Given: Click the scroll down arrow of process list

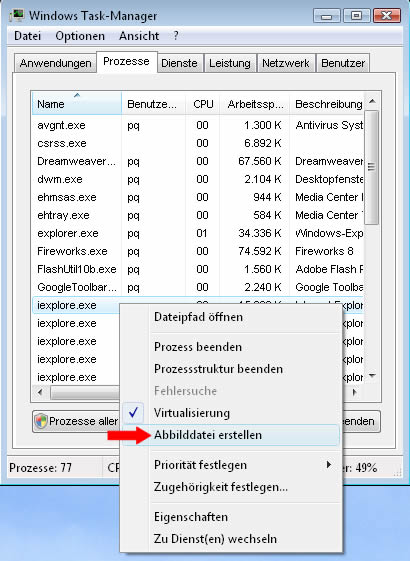Looking at the screenshot, I should pos(372,376).
